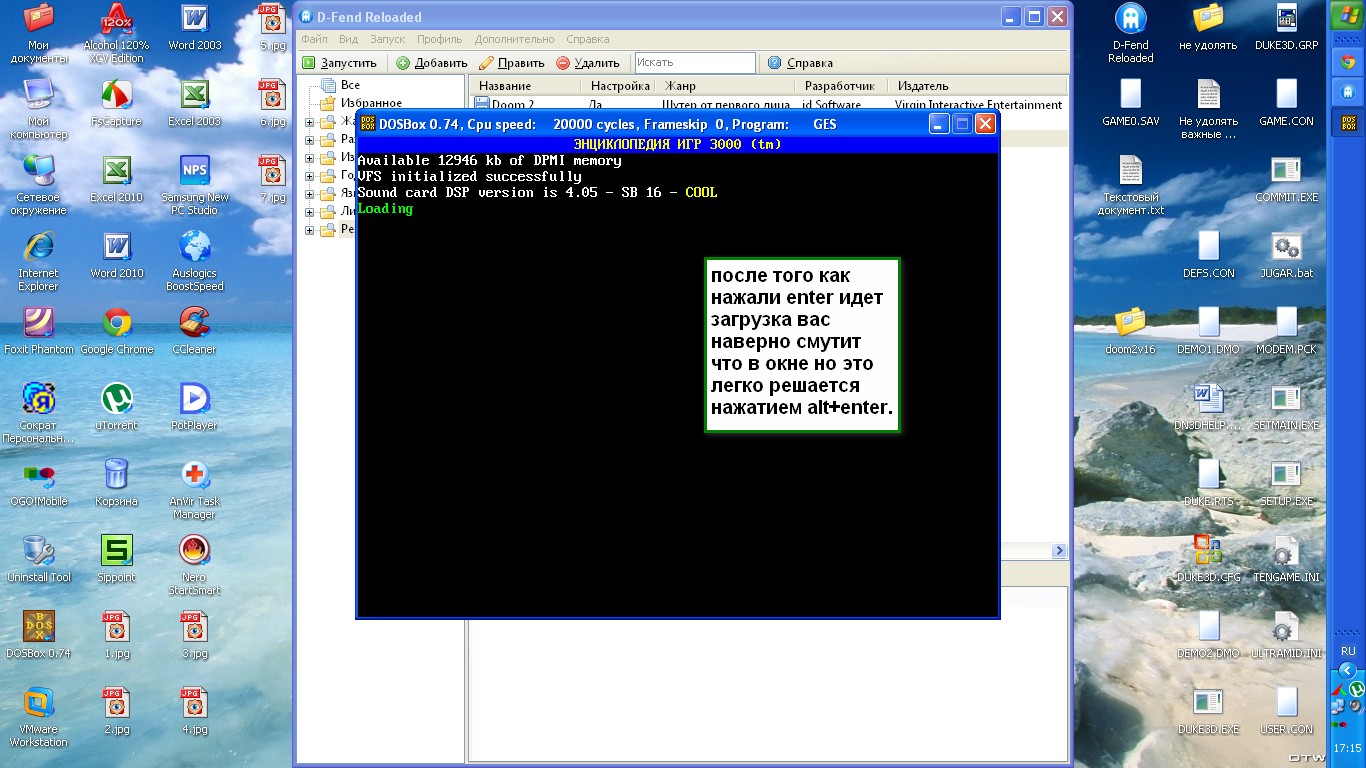Open the Дополнительно menu
This screenshot has width=1366, height=768.
514,39
